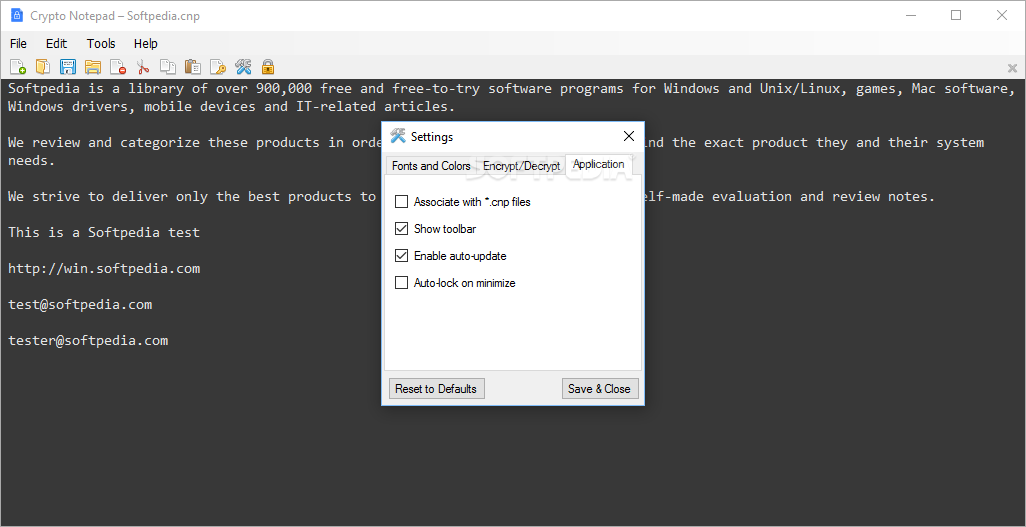1026x527 pixels.
Task: Click the Reset to Defaults button
Action: coord(436,388)
